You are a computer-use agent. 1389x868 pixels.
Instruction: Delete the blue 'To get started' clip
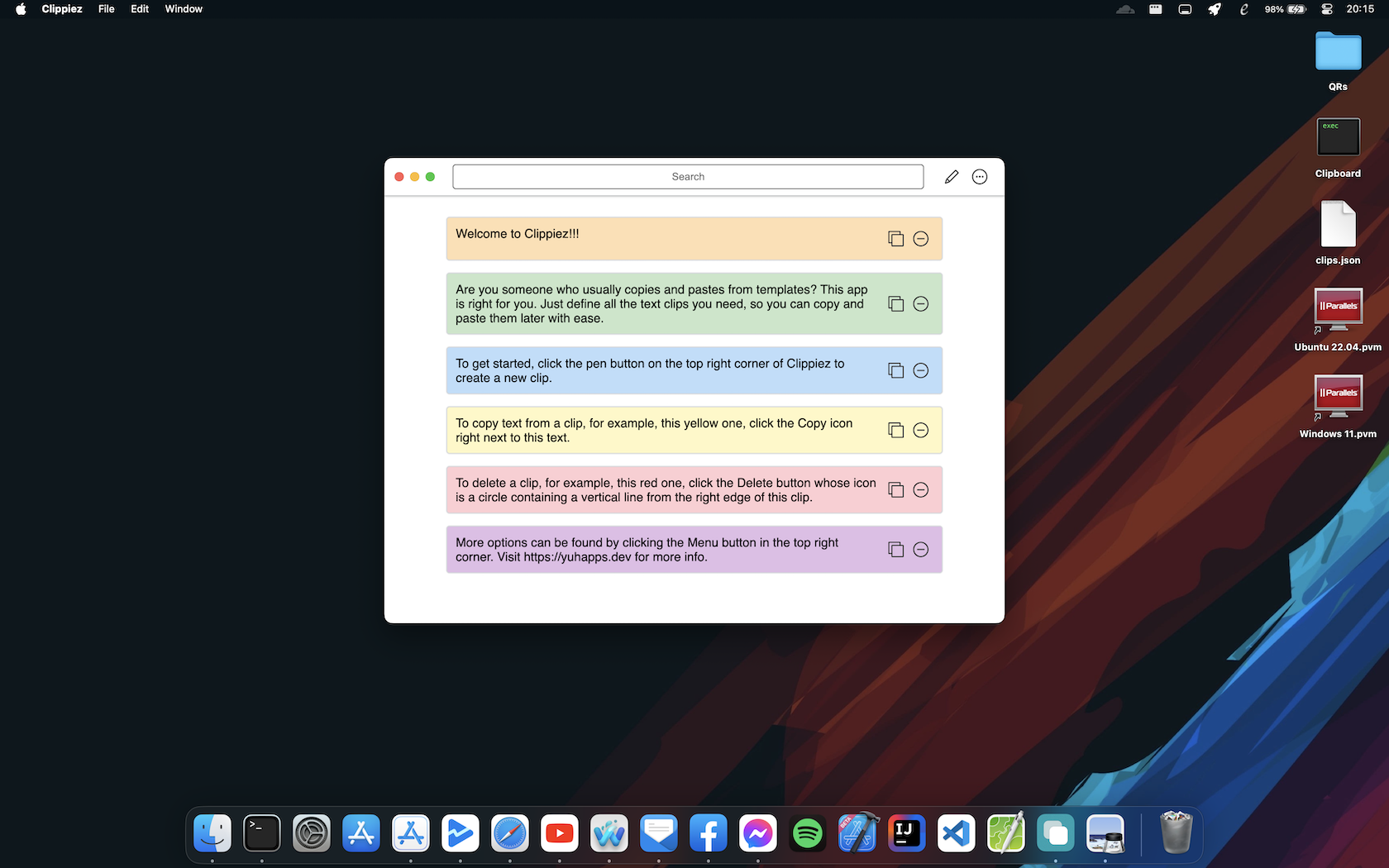(920, 370)
